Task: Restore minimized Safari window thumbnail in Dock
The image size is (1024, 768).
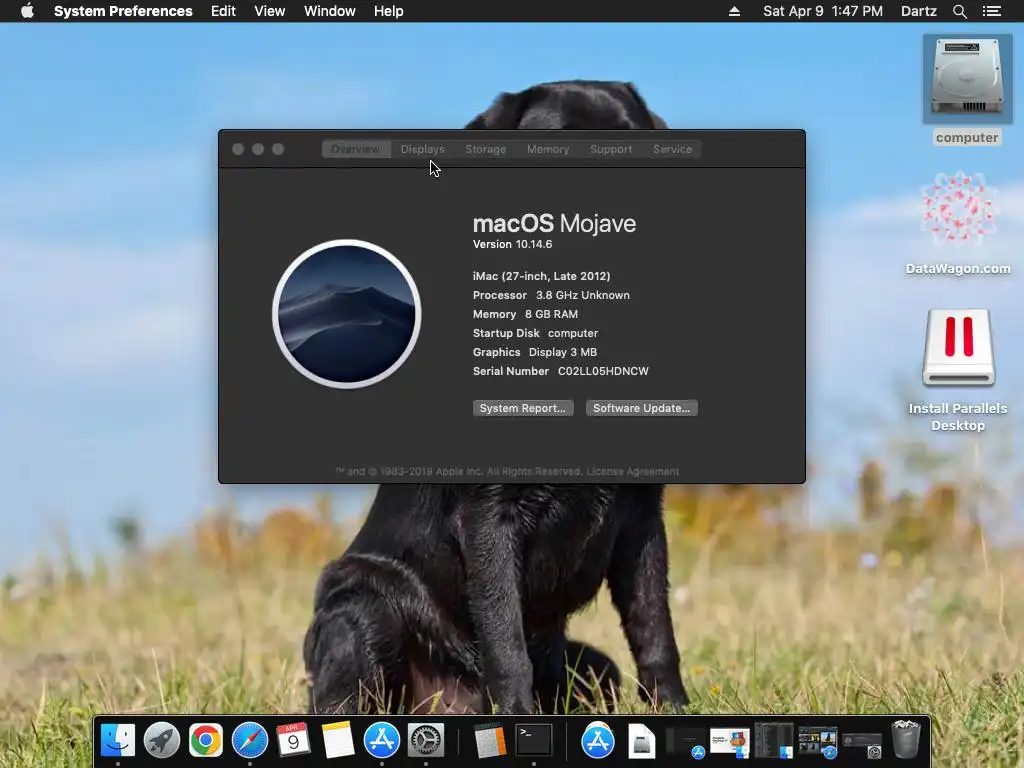Action: 818,743
